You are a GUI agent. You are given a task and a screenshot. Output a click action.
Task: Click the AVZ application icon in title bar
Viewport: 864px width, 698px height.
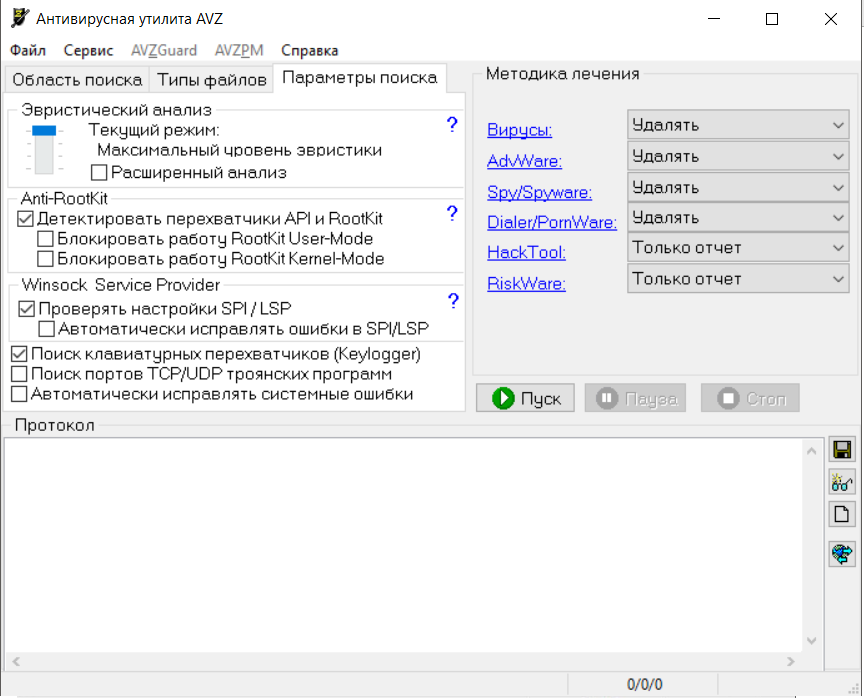[18, 19]
